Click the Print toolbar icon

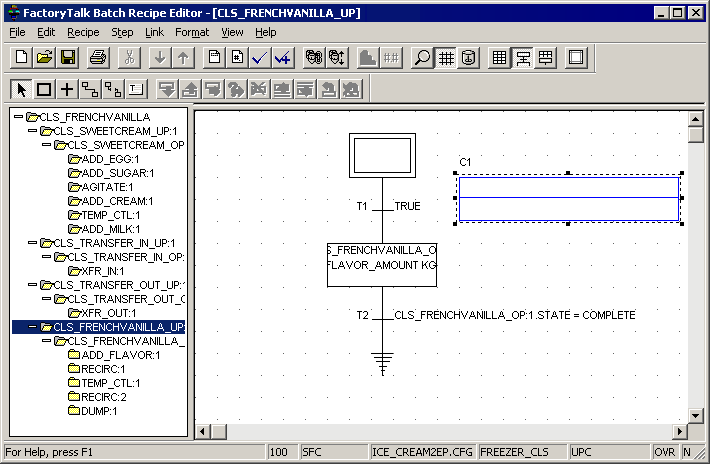(x=98, y=58)
